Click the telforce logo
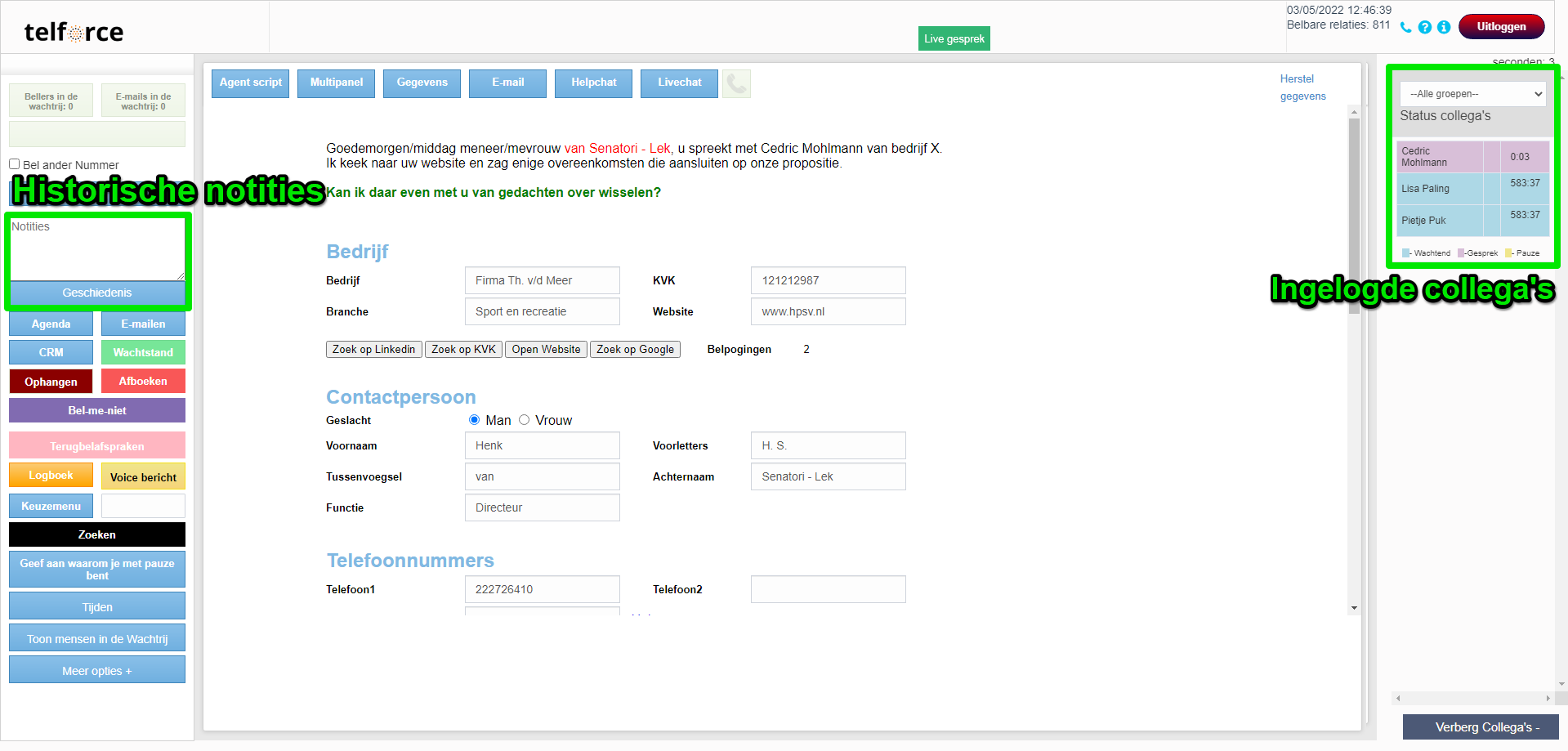The height and width of the screenshot is (751, 1568). pos(74,32)
